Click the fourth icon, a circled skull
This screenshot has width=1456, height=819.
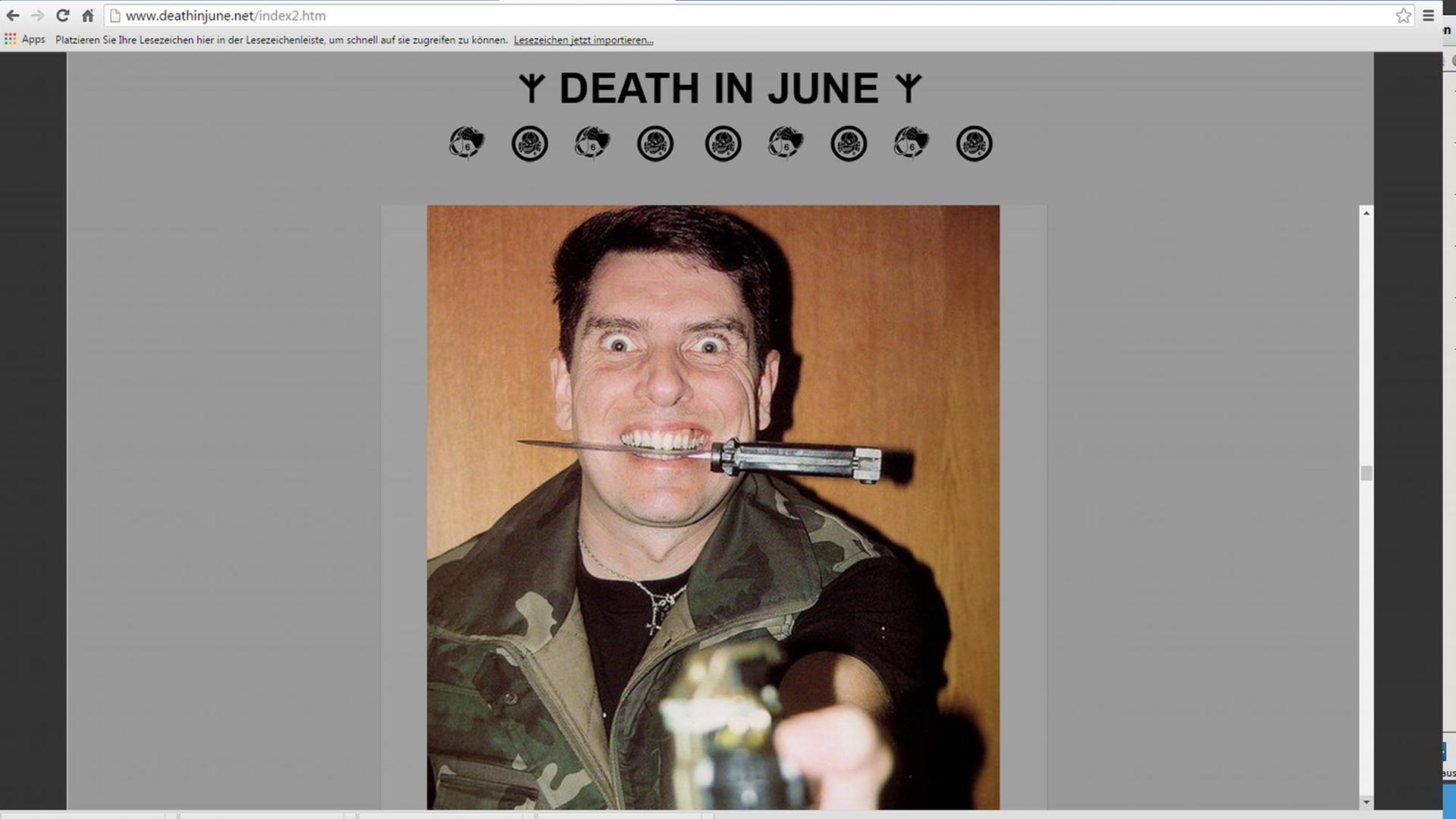pyautogui.click(x=655, y=143)
